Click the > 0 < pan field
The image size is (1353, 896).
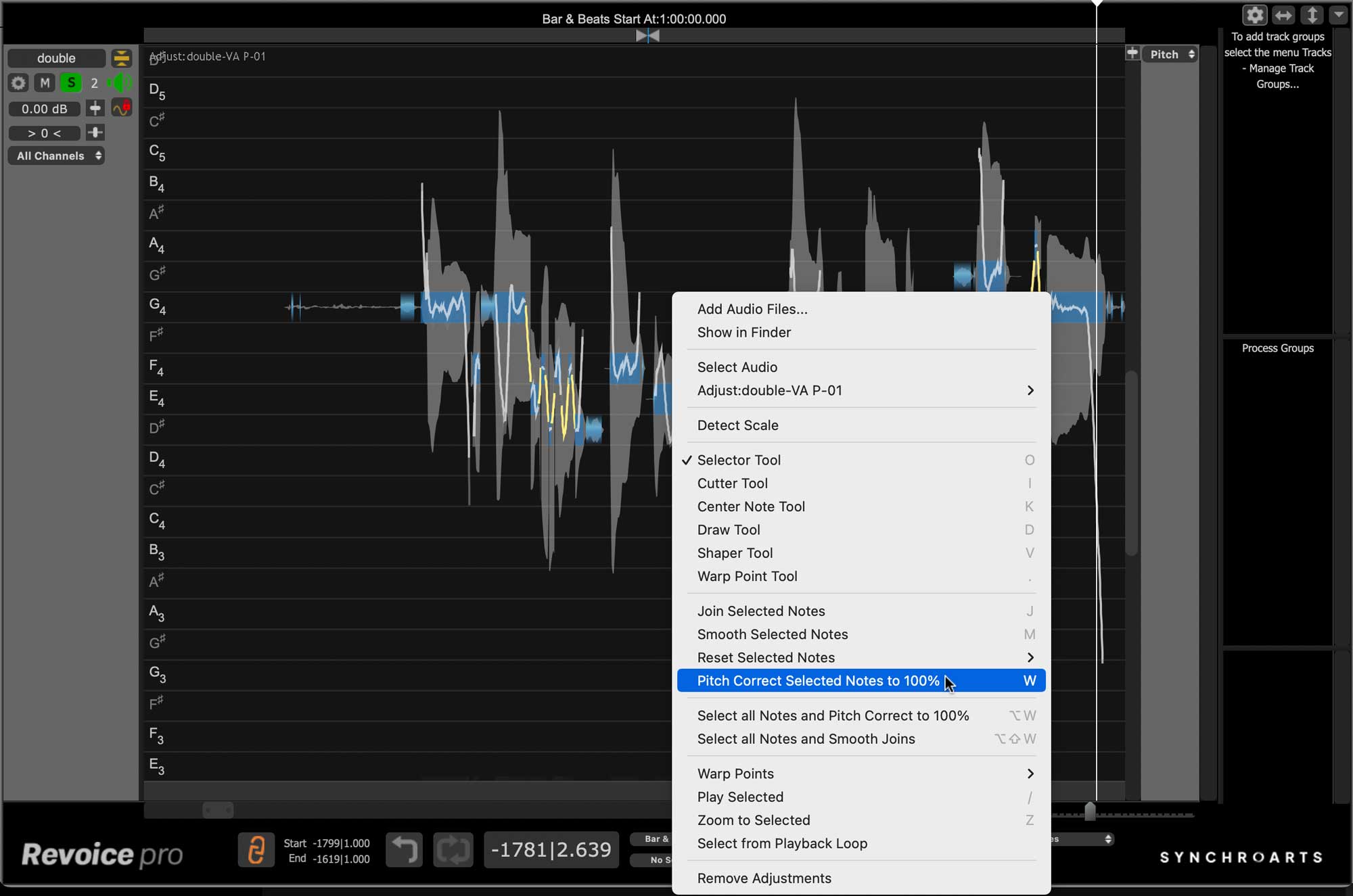[45, 133]
